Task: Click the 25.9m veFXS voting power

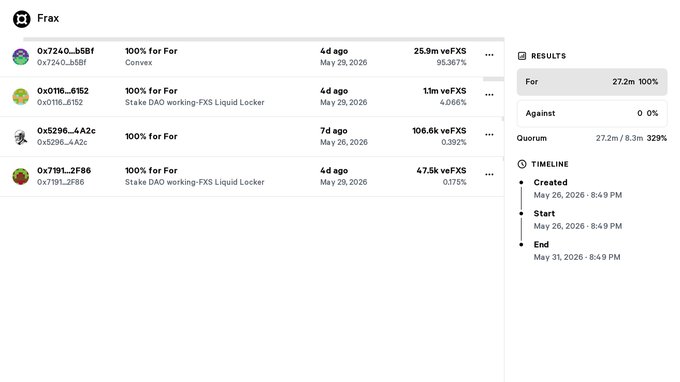Action: coord(440,51)
